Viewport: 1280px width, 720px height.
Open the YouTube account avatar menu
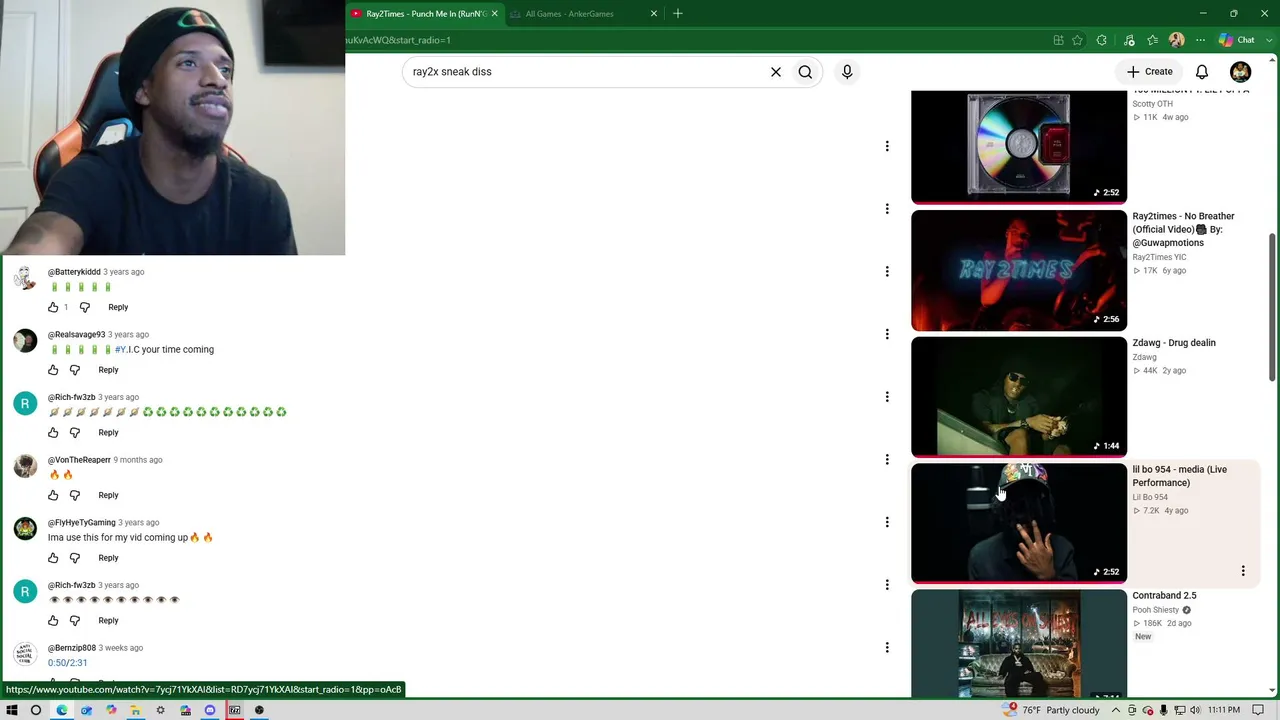[1240, 72]
